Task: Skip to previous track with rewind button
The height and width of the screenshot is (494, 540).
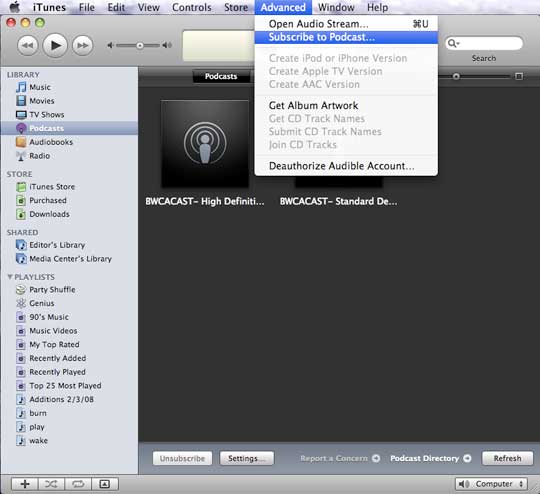Action: click(28, 45)
